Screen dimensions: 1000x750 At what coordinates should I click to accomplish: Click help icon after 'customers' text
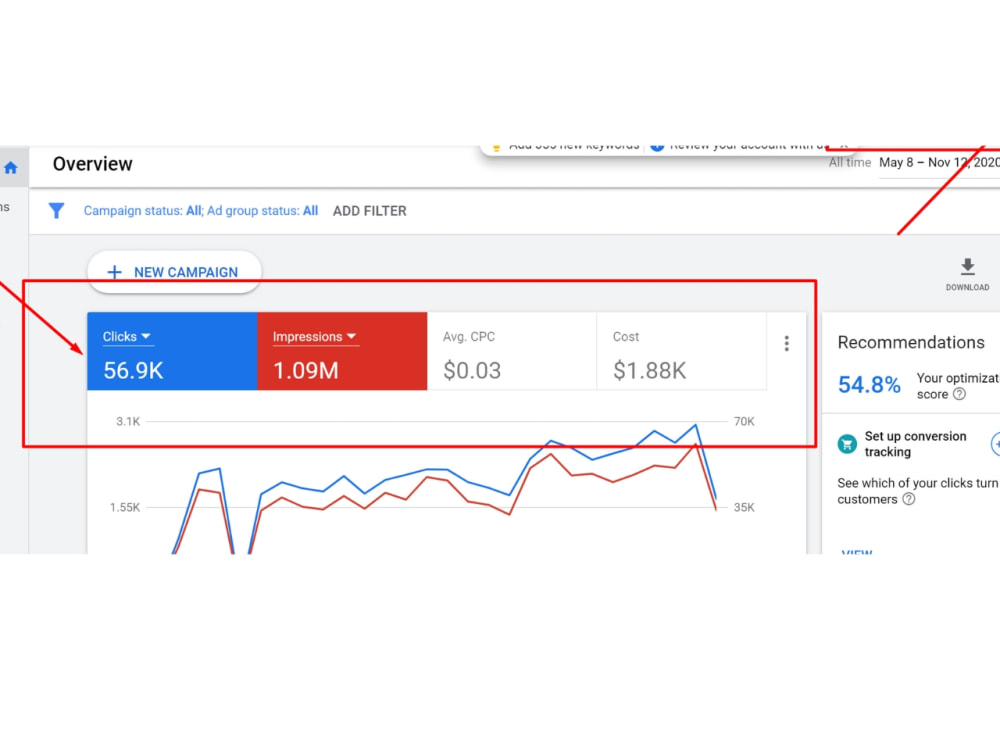click(909, 499)
